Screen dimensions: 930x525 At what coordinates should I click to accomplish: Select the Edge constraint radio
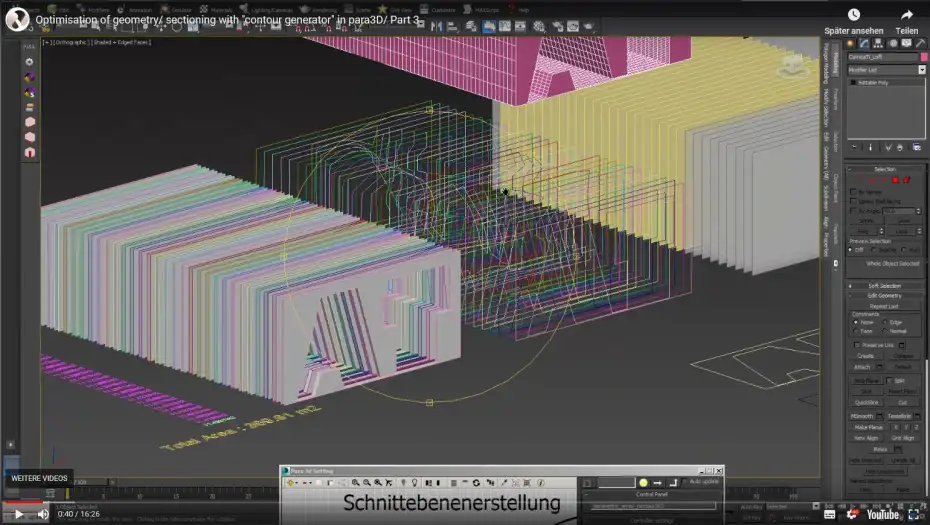[885, 322]
